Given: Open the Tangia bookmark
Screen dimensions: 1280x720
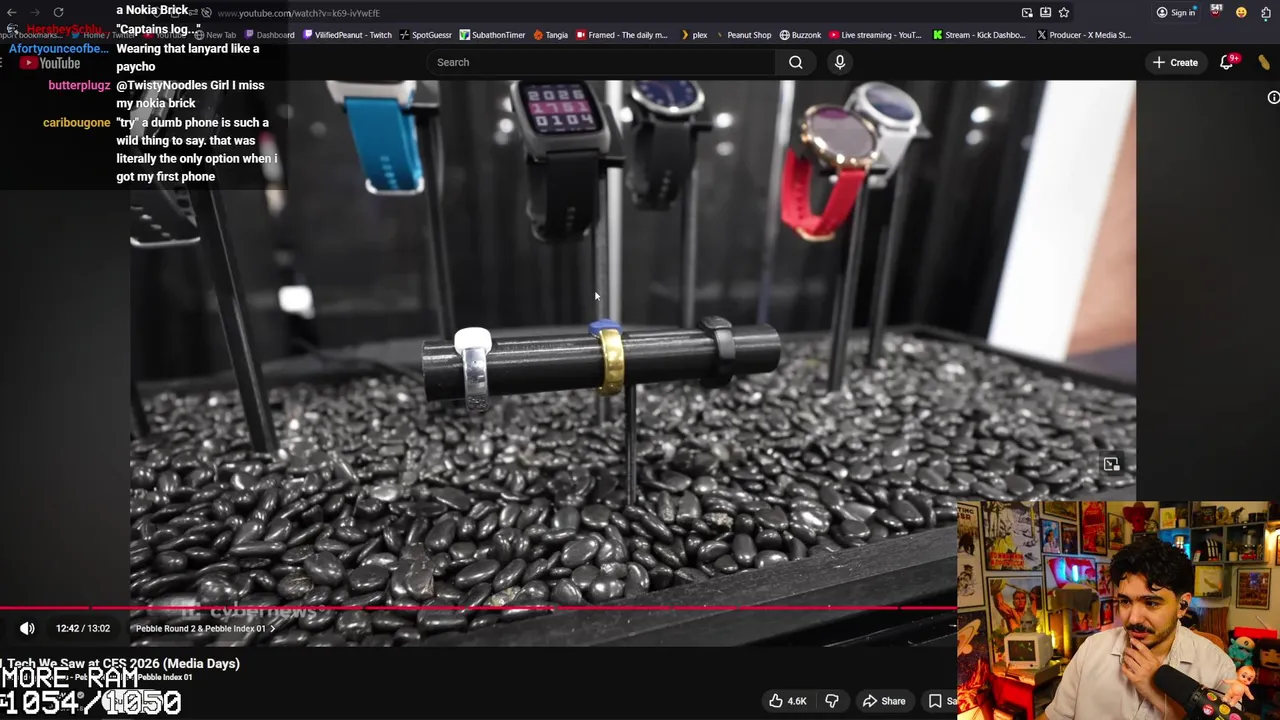Looking at the screenshot, I should point(550,35).
